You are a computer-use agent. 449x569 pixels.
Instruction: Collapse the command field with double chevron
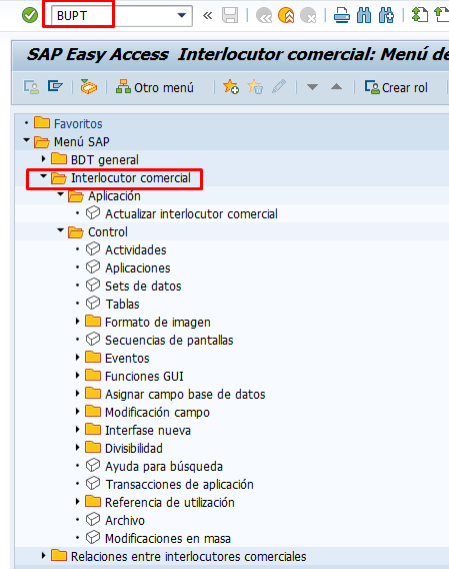(208, 16)
